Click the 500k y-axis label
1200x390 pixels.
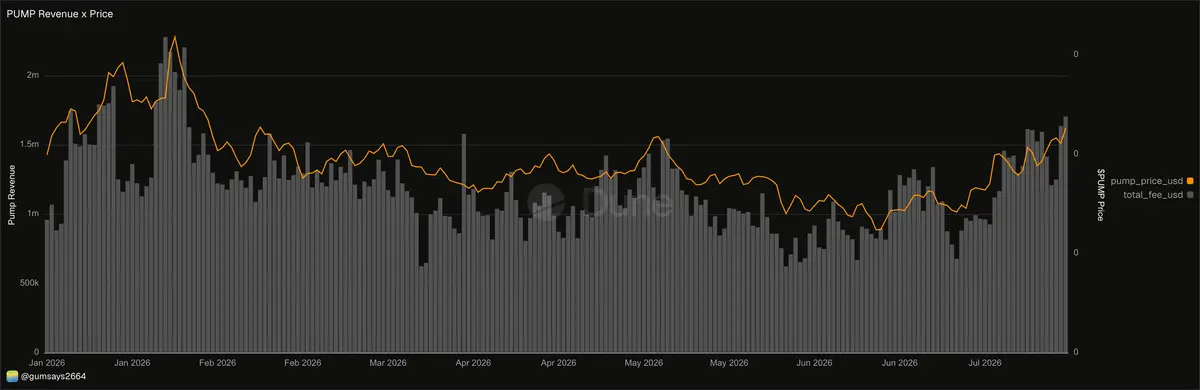coord(29,283)
